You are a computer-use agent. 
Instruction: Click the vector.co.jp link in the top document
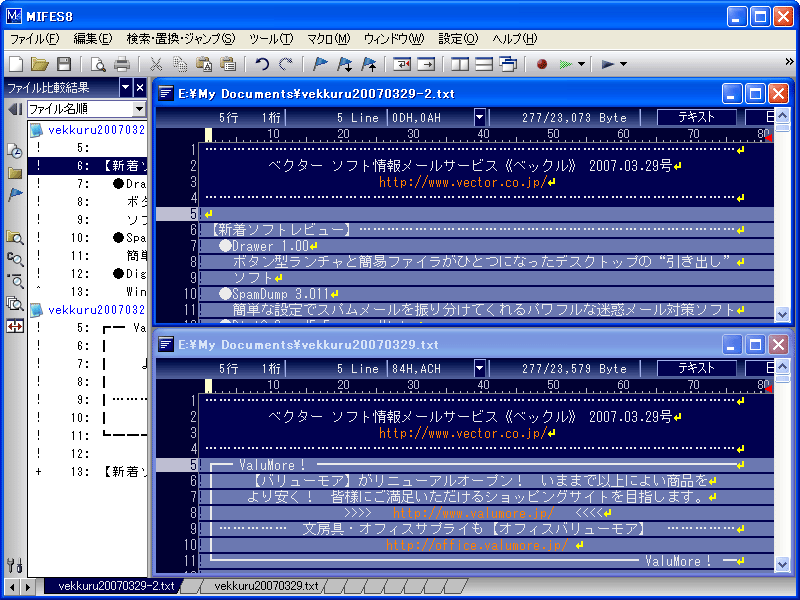[463, 182]
